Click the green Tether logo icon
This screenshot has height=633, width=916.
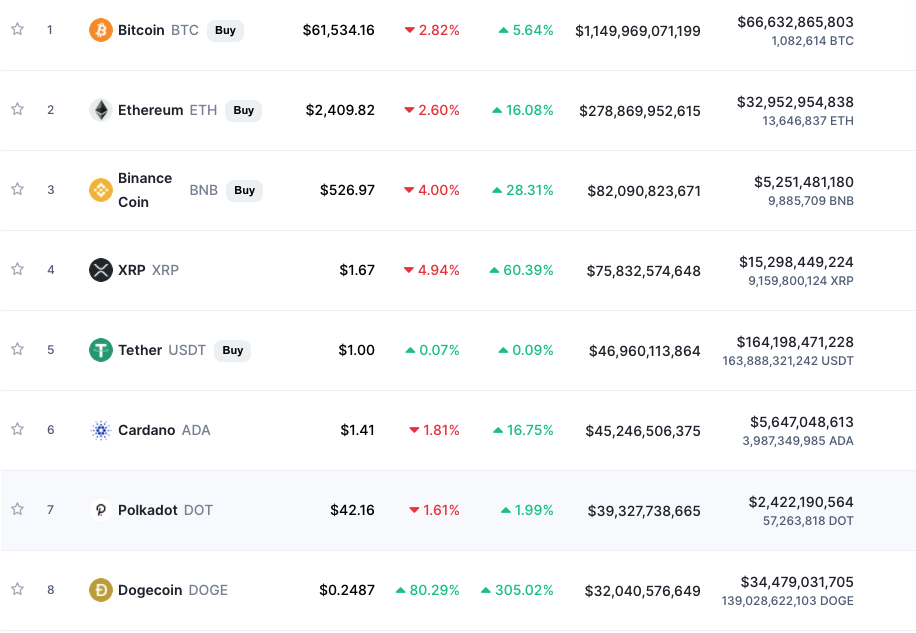[x=100, y=350]
